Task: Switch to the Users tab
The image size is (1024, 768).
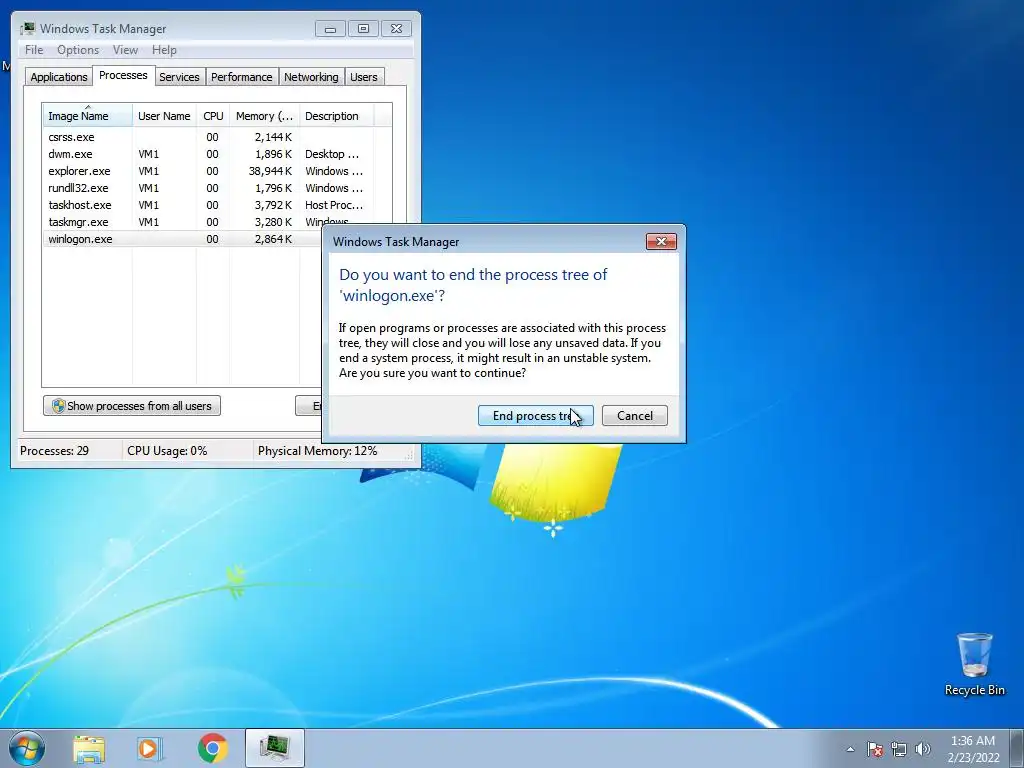Action: (x=364, y=77)
